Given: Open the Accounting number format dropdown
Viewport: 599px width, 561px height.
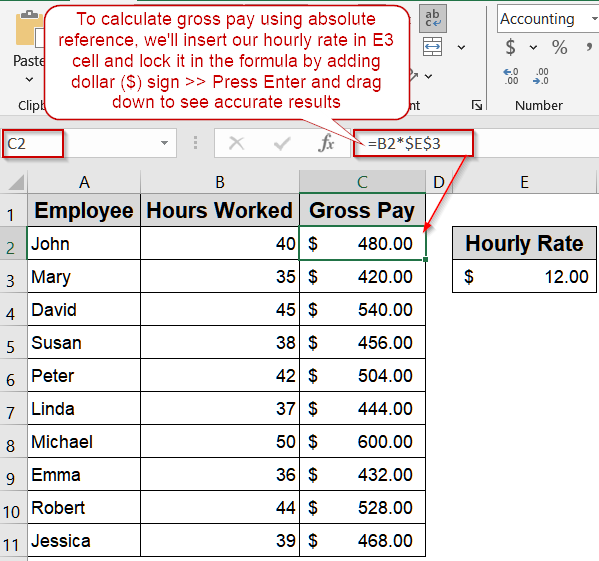Looking at the screenshot, I should (x=594, y=18).
